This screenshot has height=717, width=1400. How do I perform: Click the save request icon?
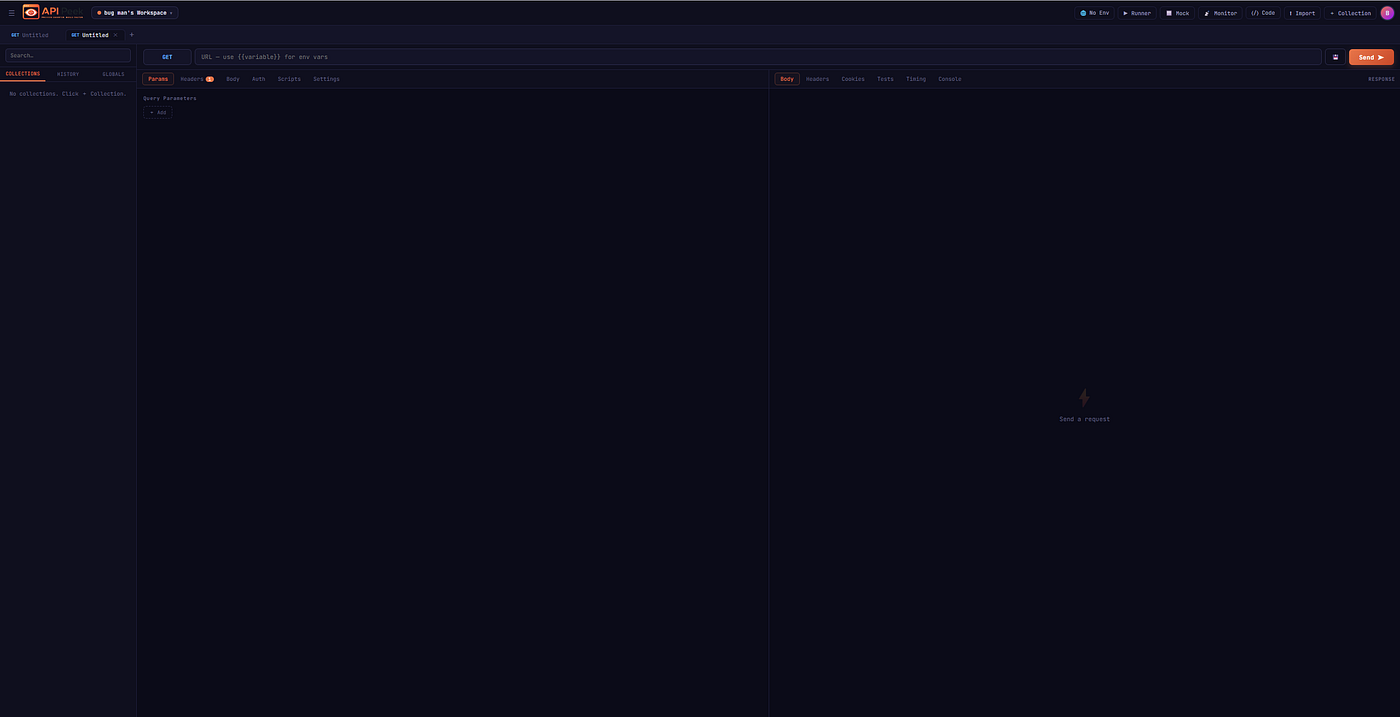[x=1335, y=57]
